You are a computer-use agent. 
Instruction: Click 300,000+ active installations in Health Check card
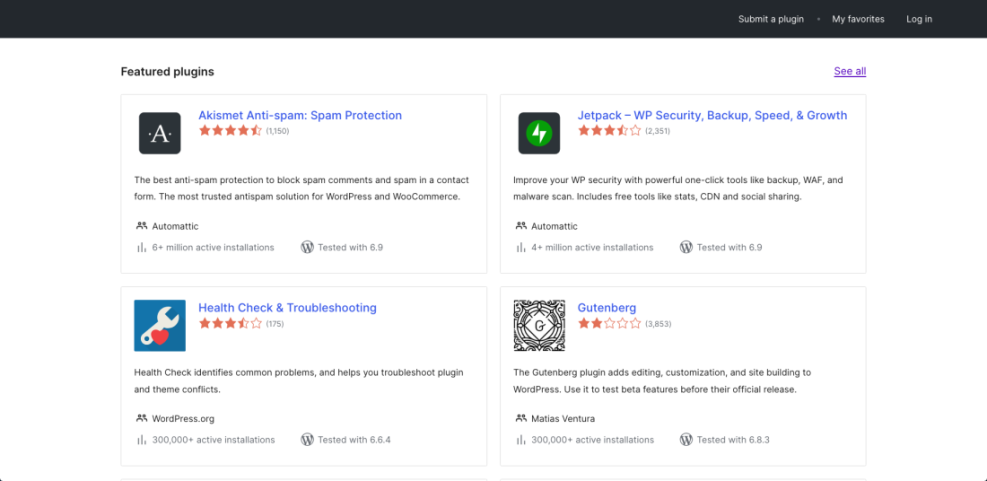pyautogui.click(x=213, y=440)
